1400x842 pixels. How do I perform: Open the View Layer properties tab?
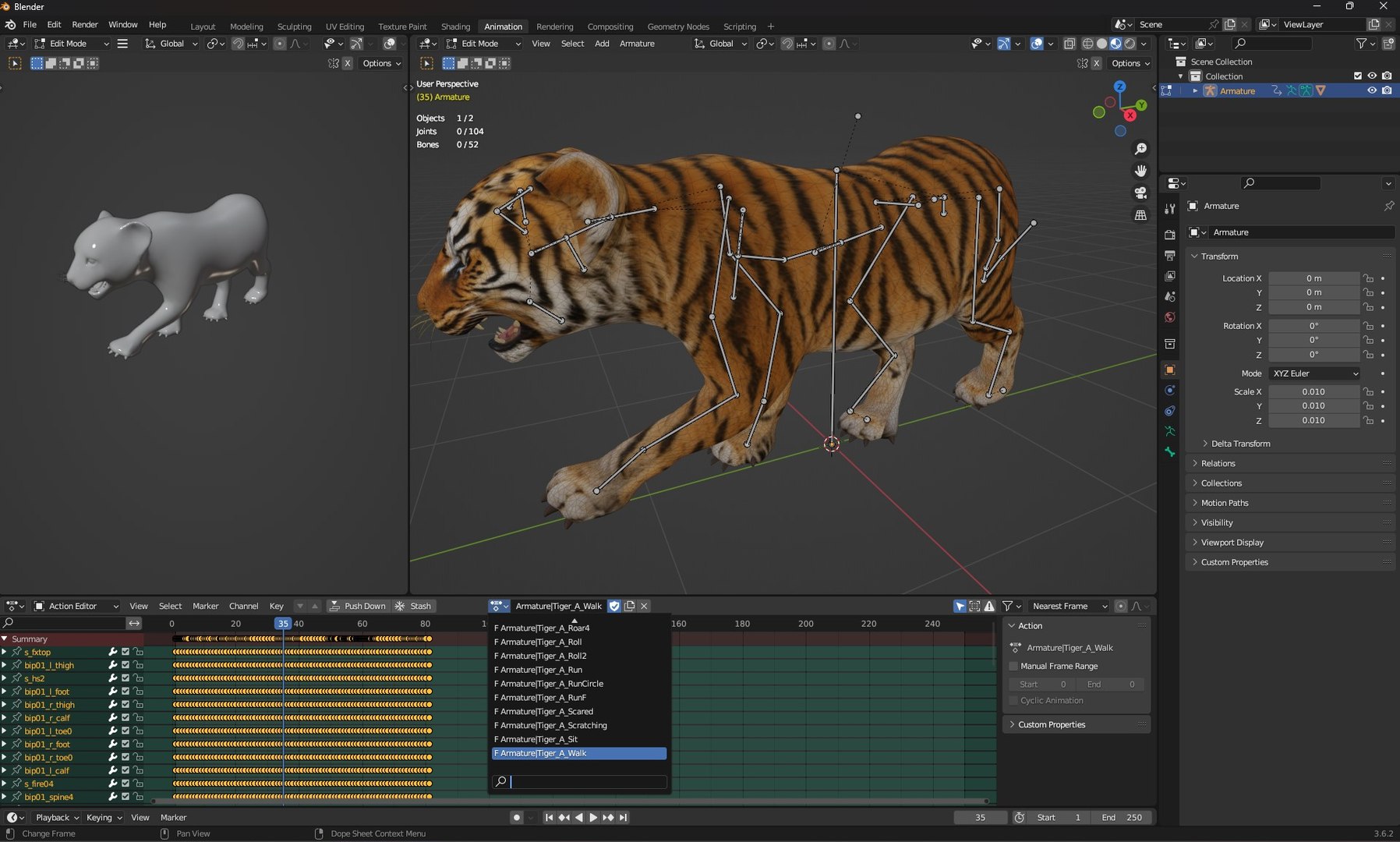point(1169,276)
